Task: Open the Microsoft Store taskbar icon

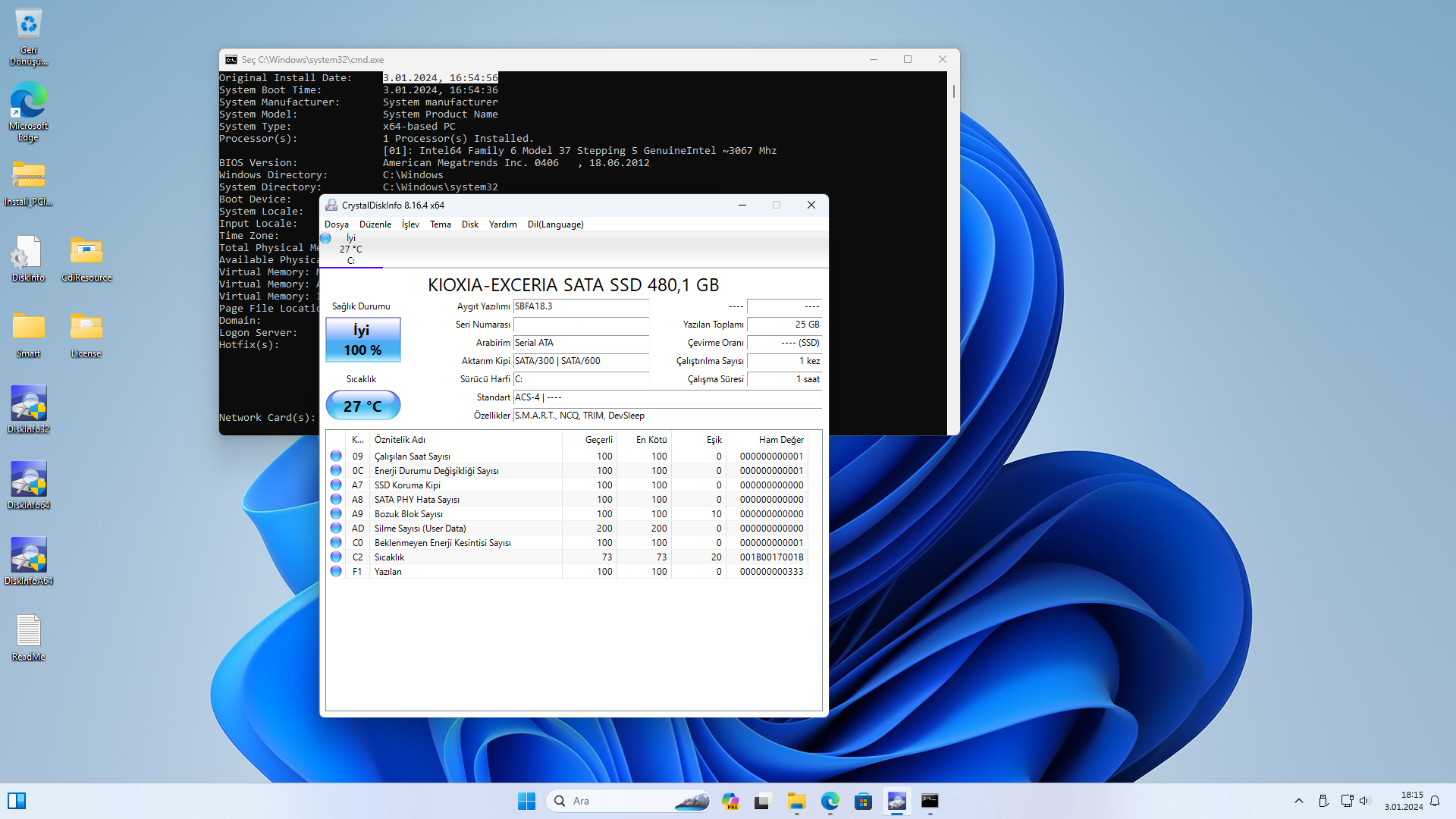Action: [863, 801]
